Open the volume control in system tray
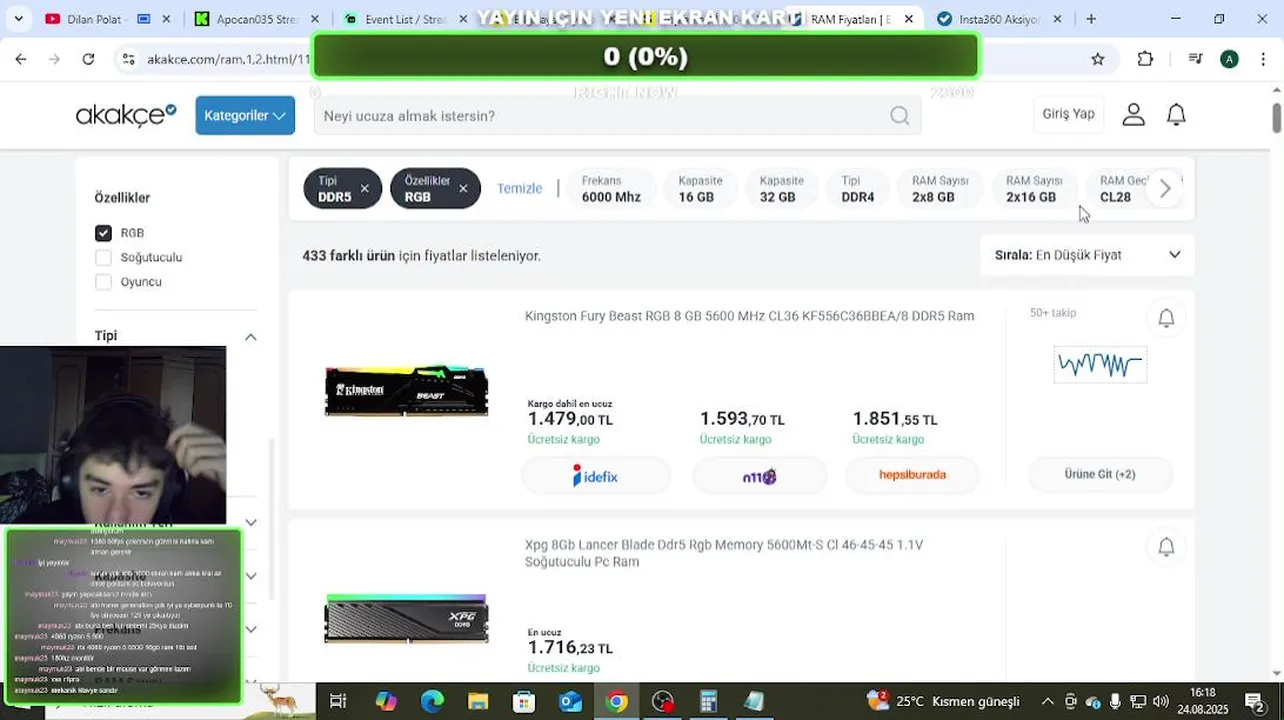 (x=1160, y=701)
